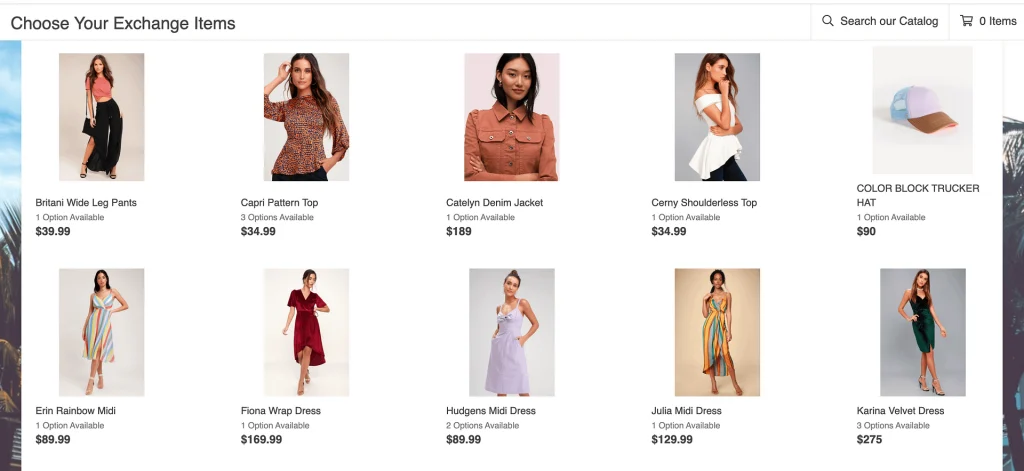Open the Capri Pattern Top image

pyautogui.click(x=306, y=117)
